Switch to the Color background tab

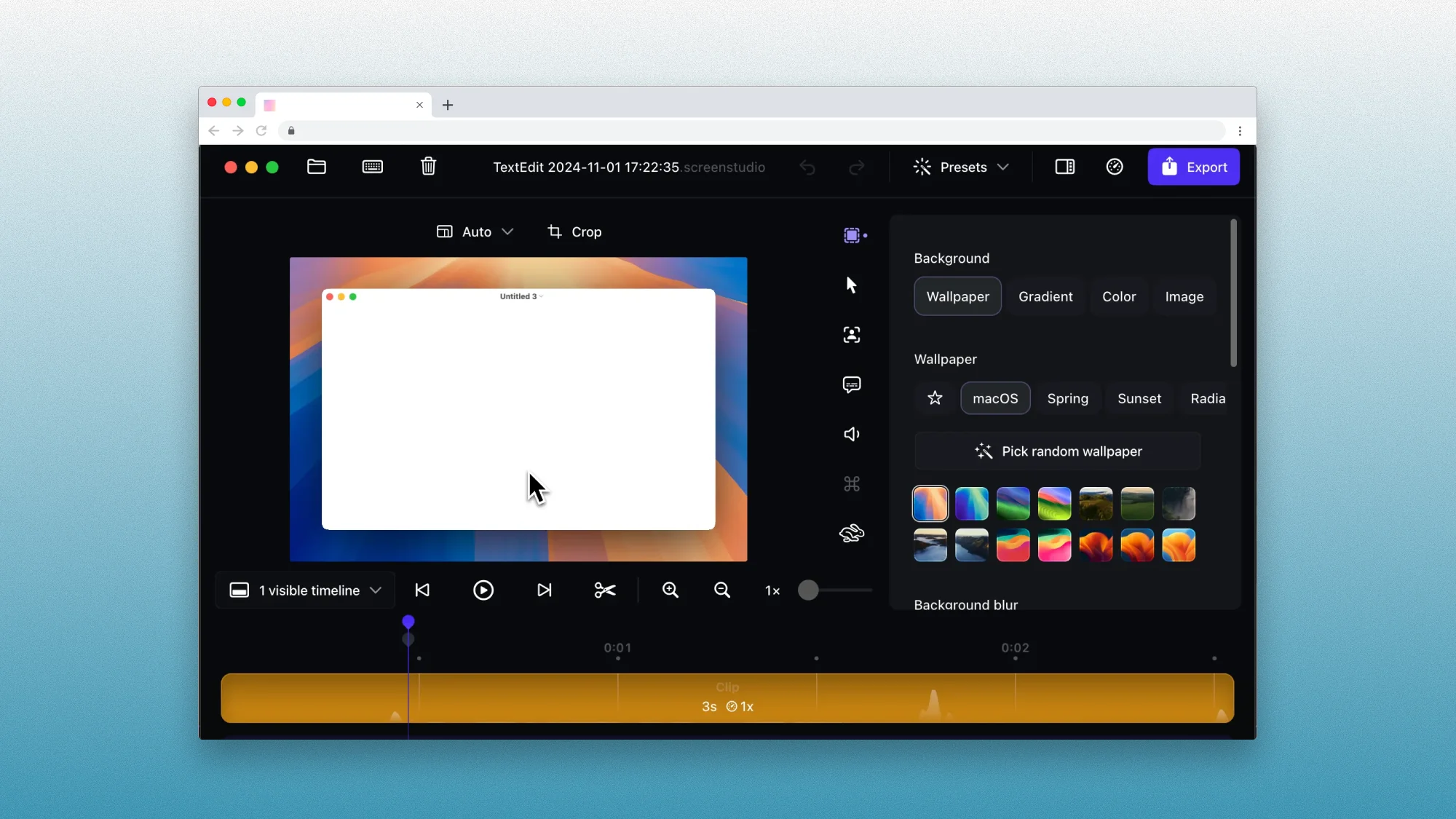pyautogui.click(x=1118, y=296)
